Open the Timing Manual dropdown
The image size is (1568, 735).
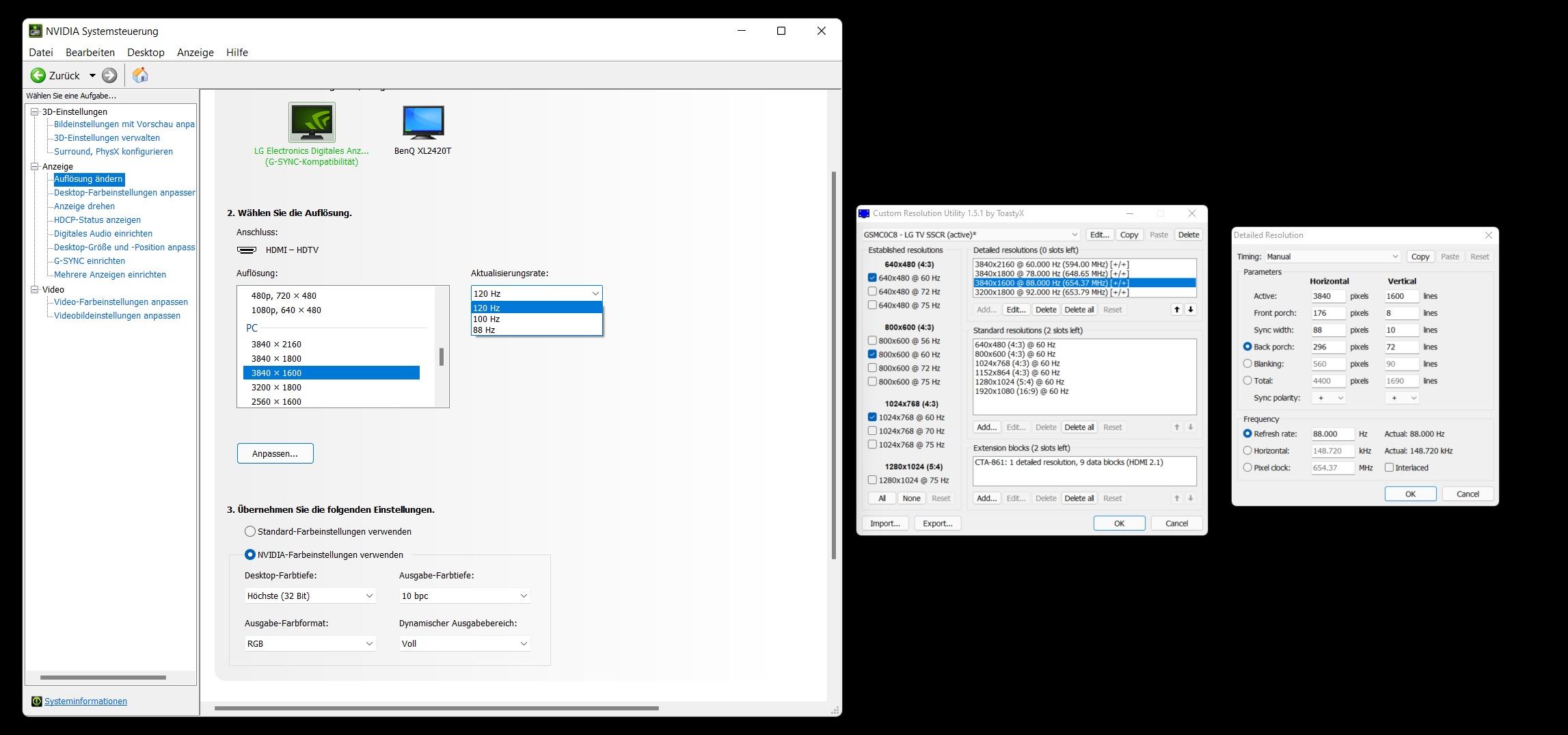pos(1332,257)
